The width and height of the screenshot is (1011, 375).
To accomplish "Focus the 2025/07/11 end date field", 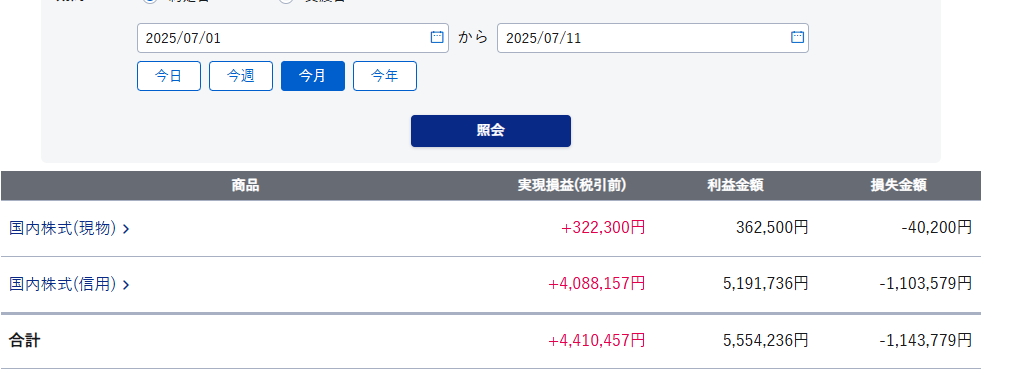I will 653,38.
